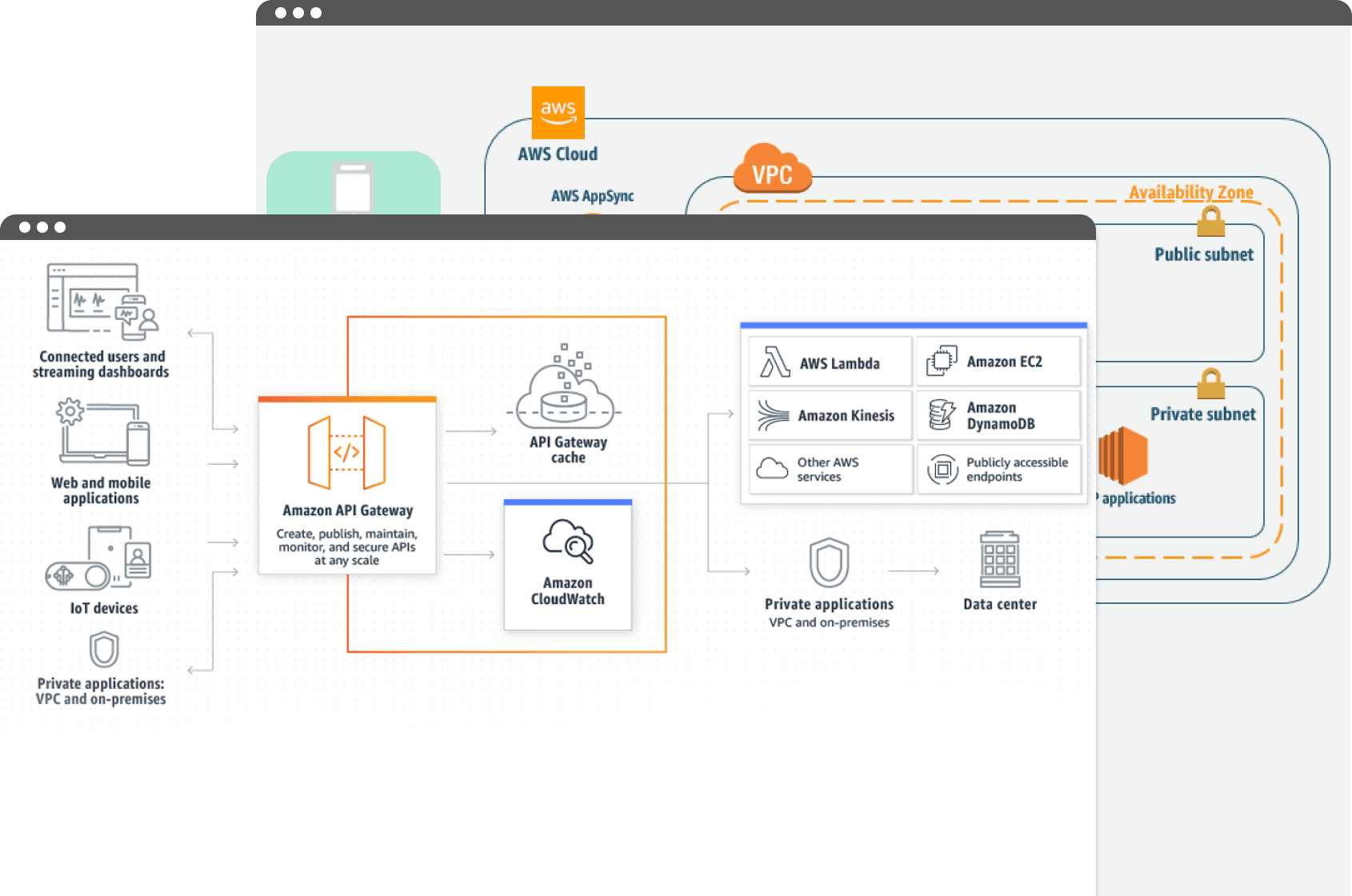The image size is (1352, 896).
Task: Click the Availability Zone label
Action: coord(1190,192)
